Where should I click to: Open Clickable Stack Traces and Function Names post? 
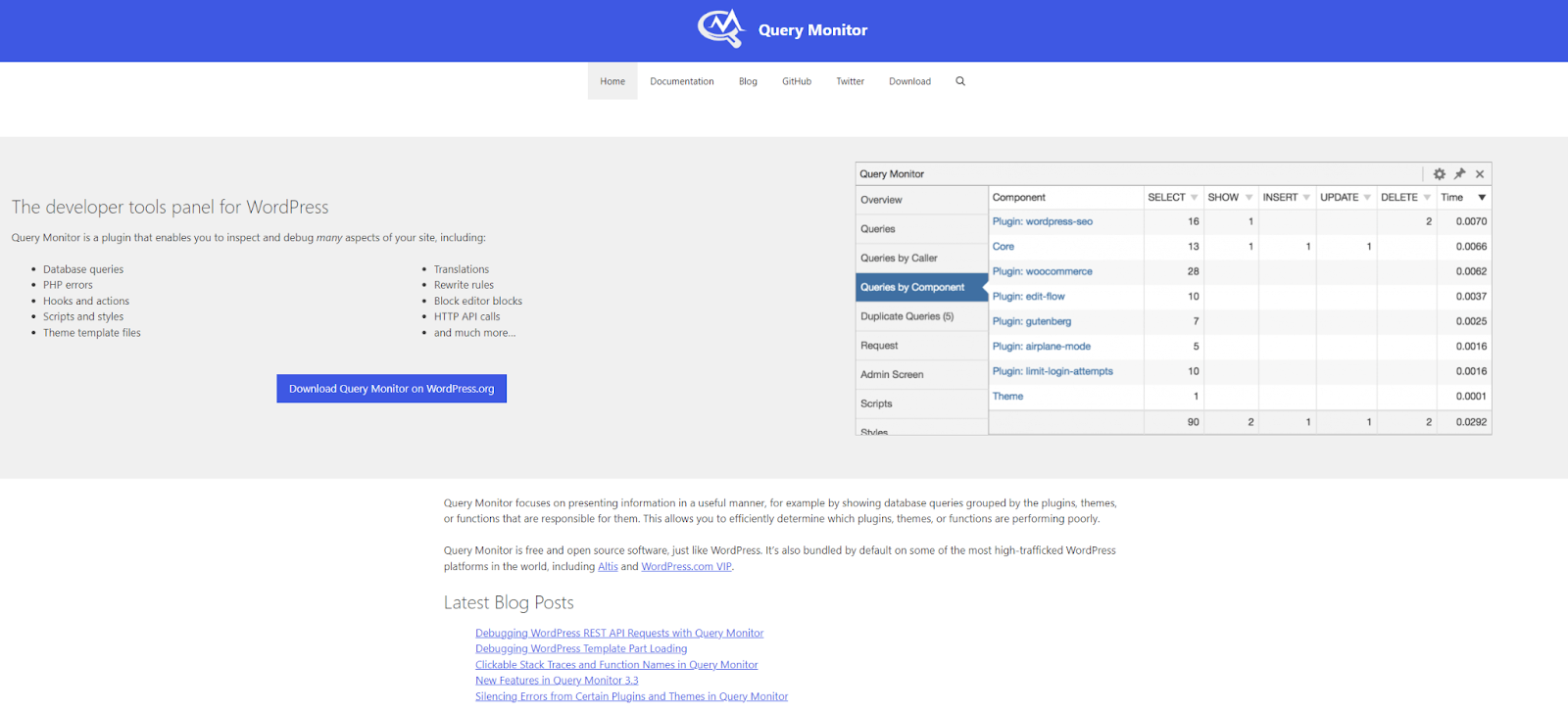point(616,665)
